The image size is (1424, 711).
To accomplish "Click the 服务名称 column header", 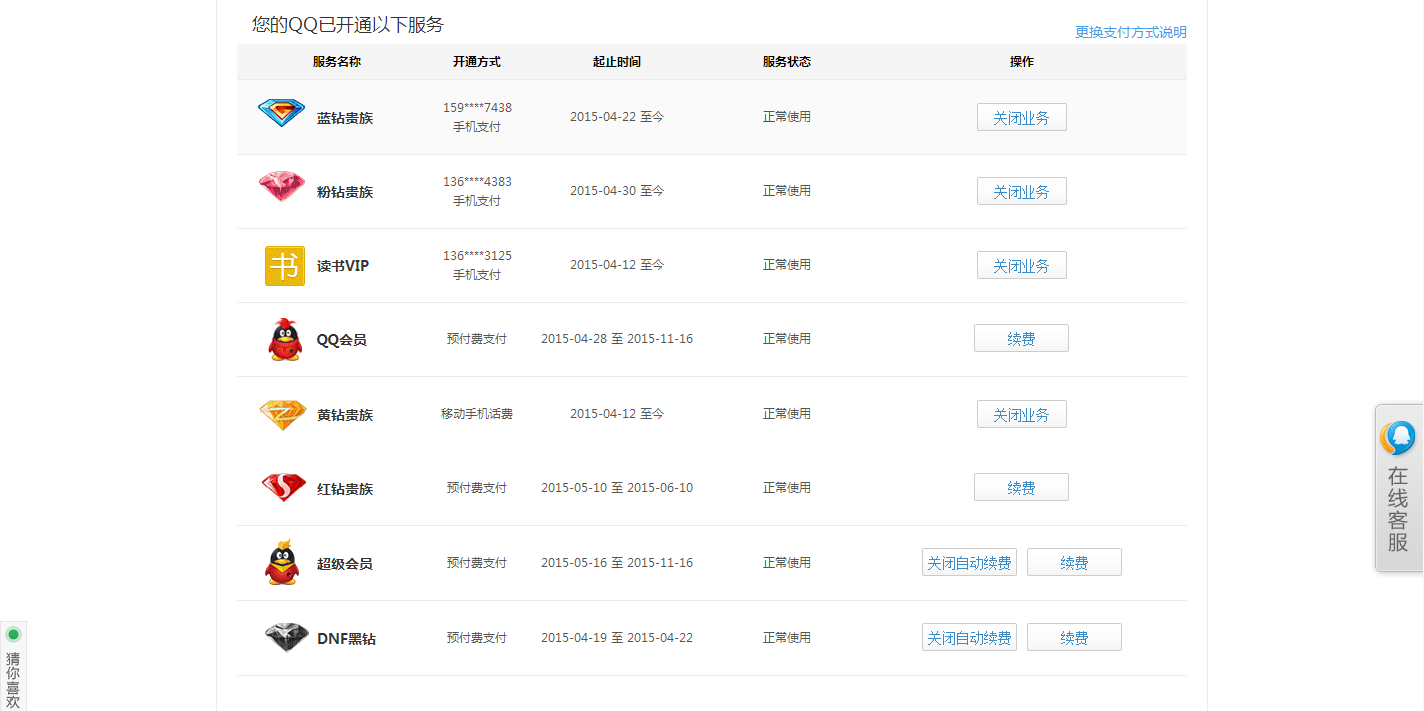I will tap(337, 62).
